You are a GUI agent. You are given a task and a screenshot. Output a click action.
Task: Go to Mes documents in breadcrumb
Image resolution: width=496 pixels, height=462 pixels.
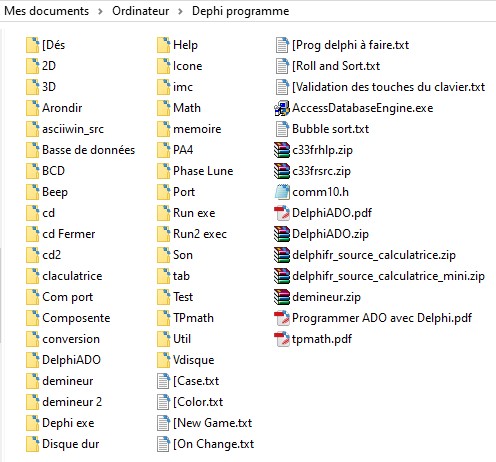coord(47,11)
